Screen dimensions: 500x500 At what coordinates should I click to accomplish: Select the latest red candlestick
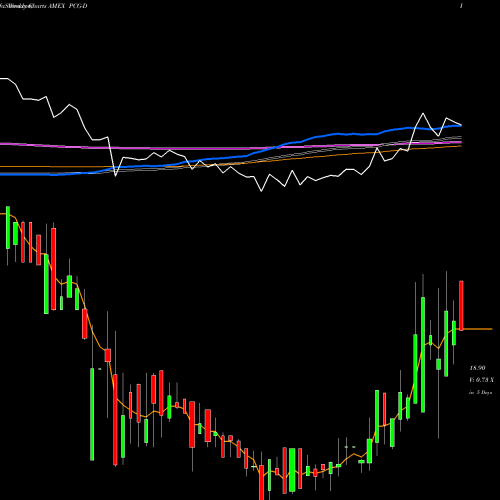(461, 306)
